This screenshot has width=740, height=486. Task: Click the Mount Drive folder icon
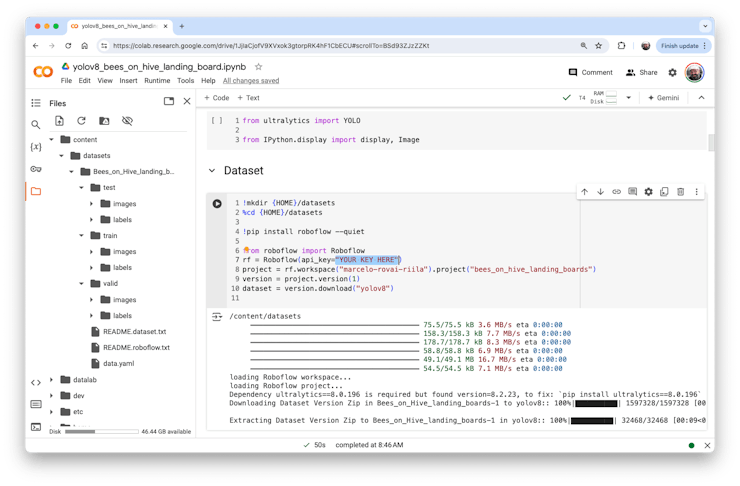click(x=104, y=121)
